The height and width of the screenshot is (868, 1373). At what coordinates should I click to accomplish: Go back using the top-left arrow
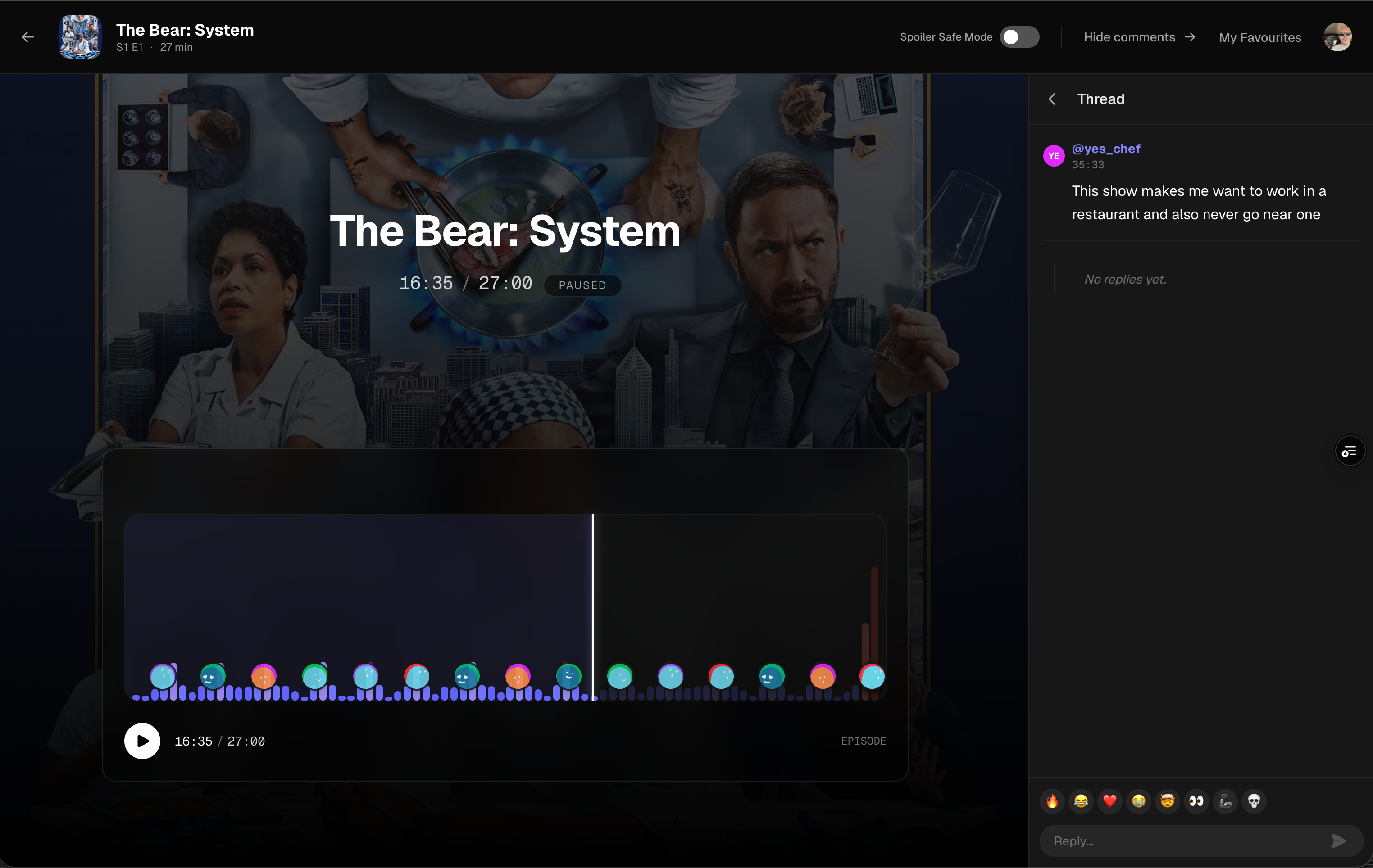pyautogui.click(x=28, y=37)
